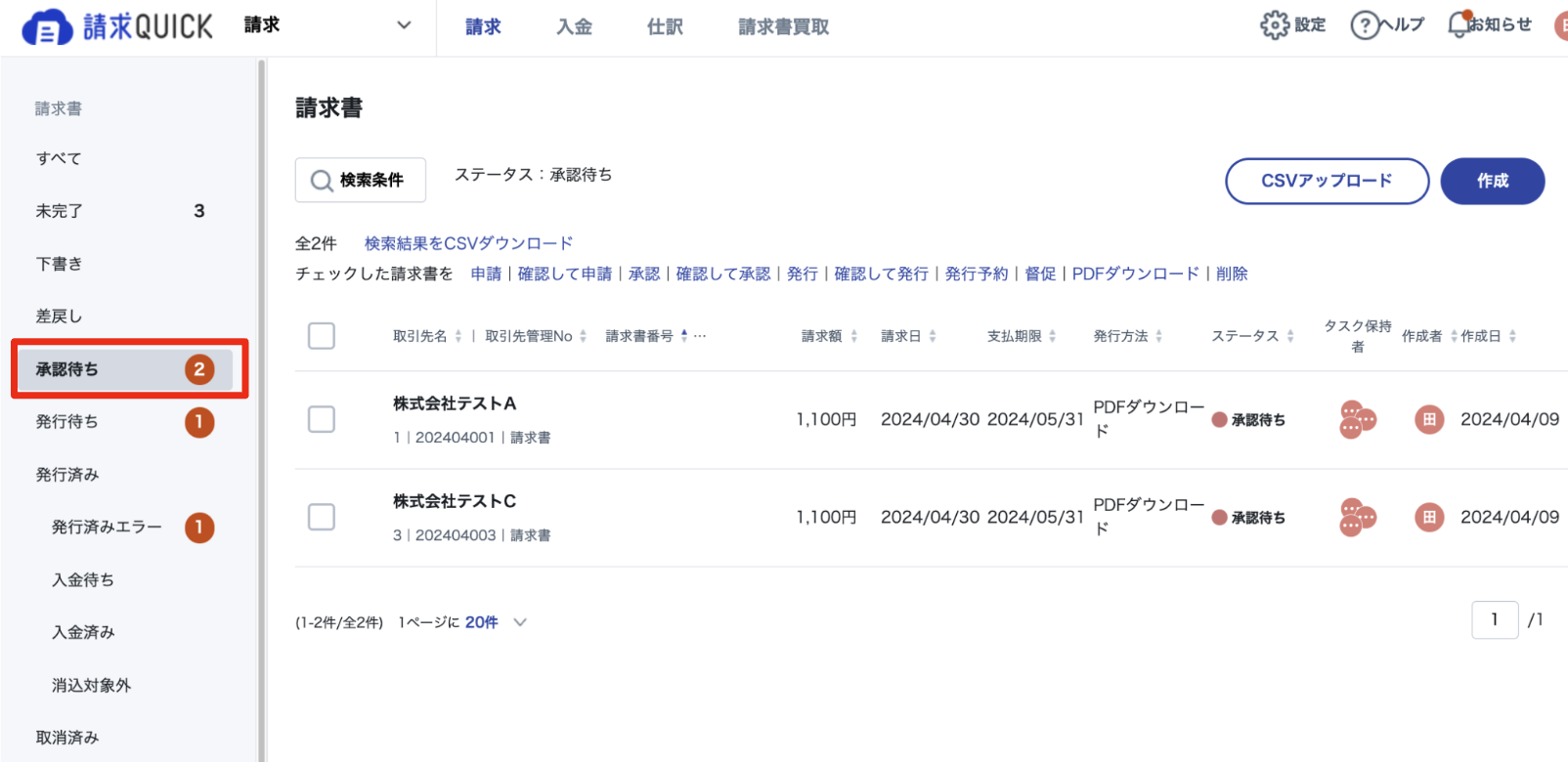Open the 請求 module dropdown chevron

point(404,25)
